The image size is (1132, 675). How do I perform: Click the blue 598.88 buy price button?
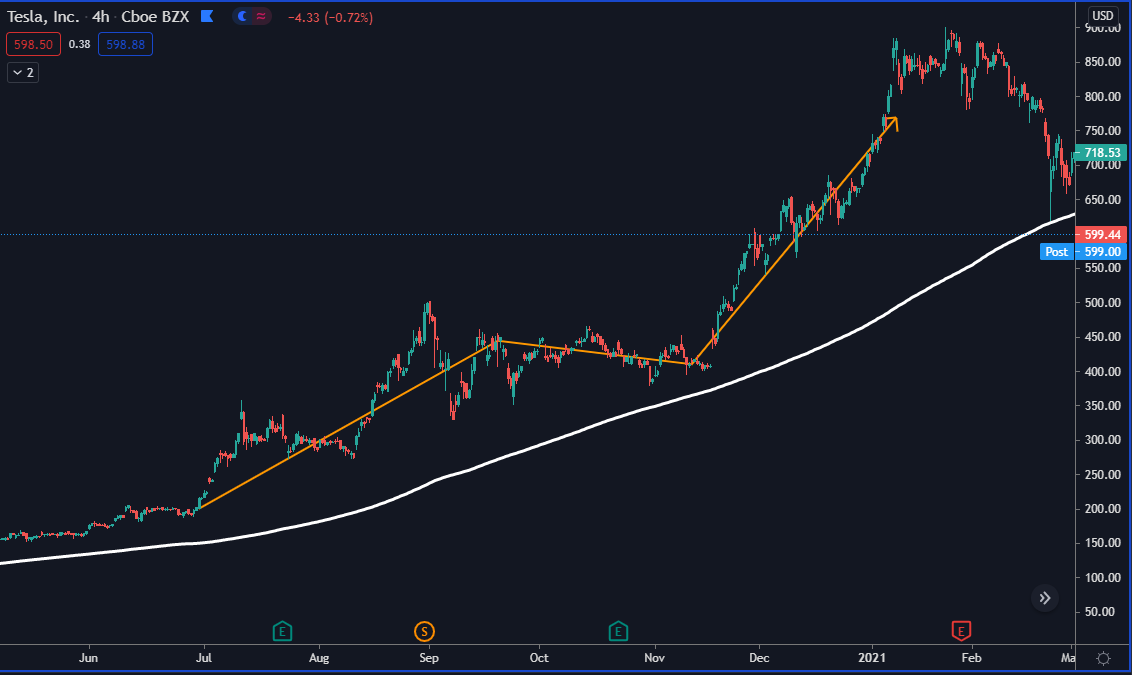126,45
